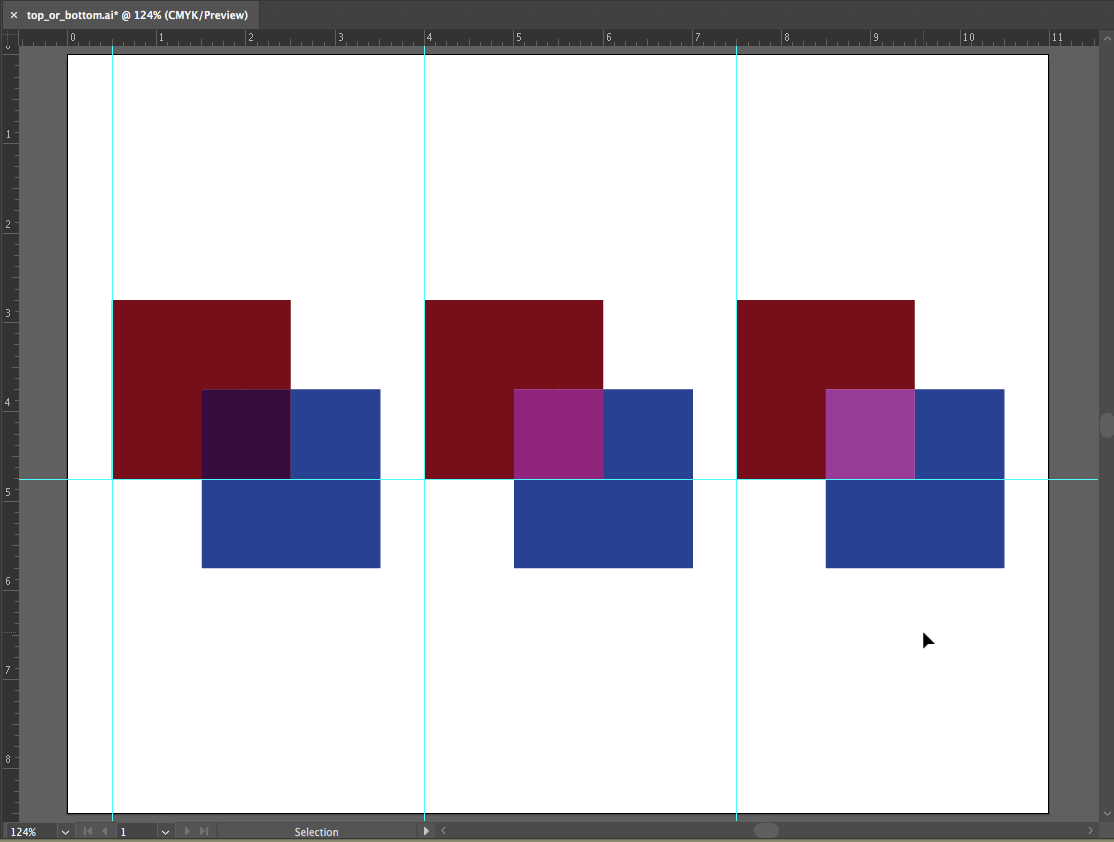Close the top_or_bottom.ai document tab
Viewport: 1114px width, 842px height.
coord(13,15)
